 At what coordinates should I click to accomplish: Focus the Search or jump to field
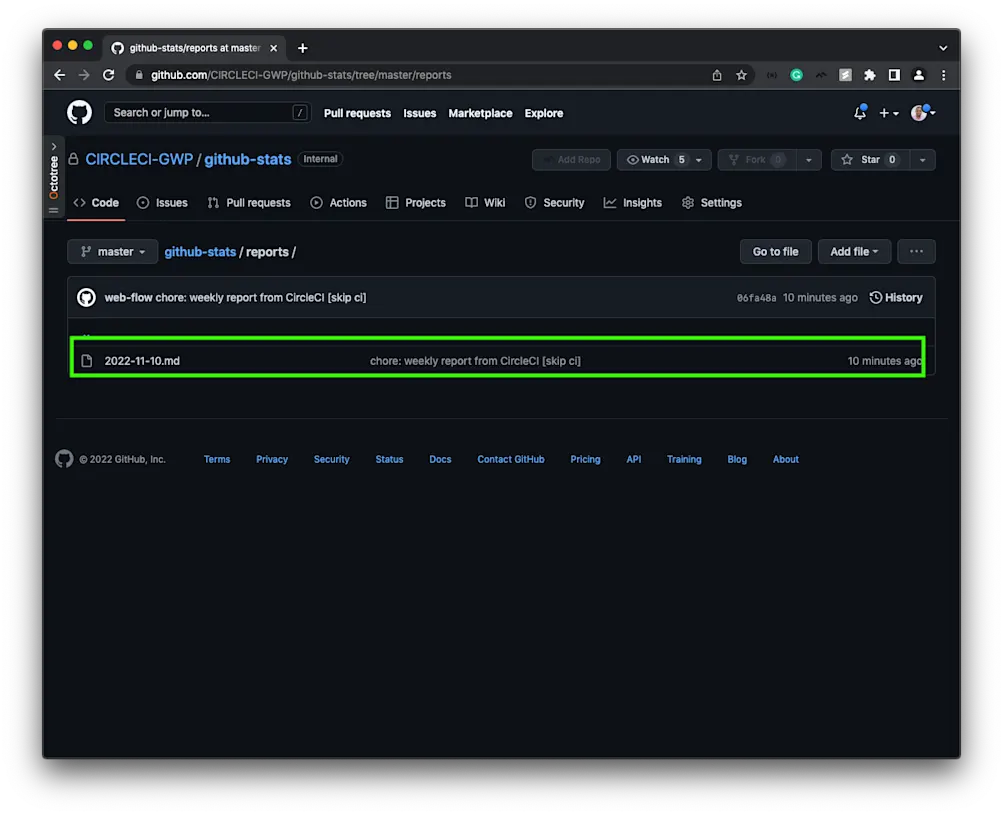click(208, 113)
